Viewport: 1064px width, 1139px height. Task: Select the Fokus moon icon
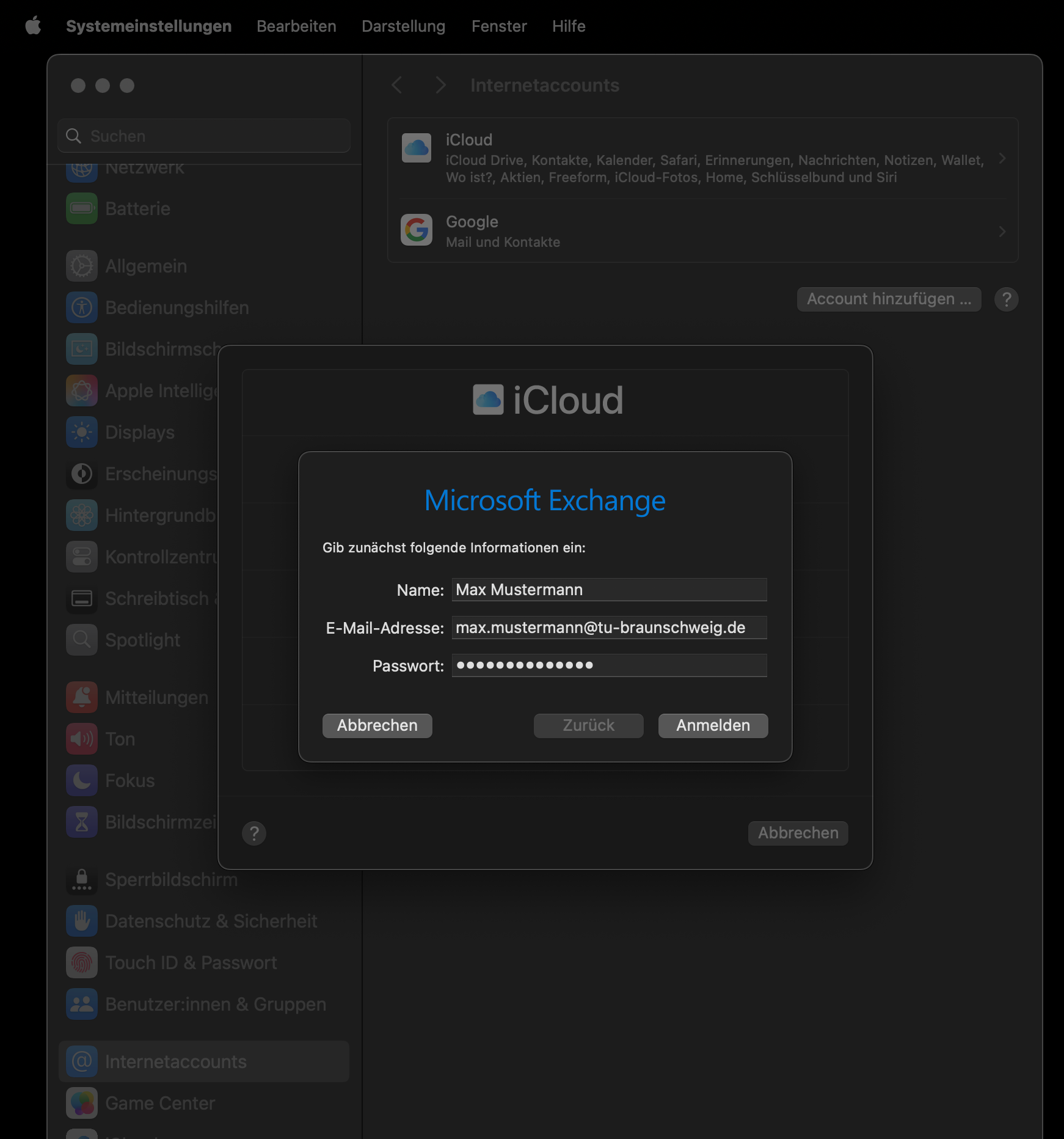(x=82, y=780)
